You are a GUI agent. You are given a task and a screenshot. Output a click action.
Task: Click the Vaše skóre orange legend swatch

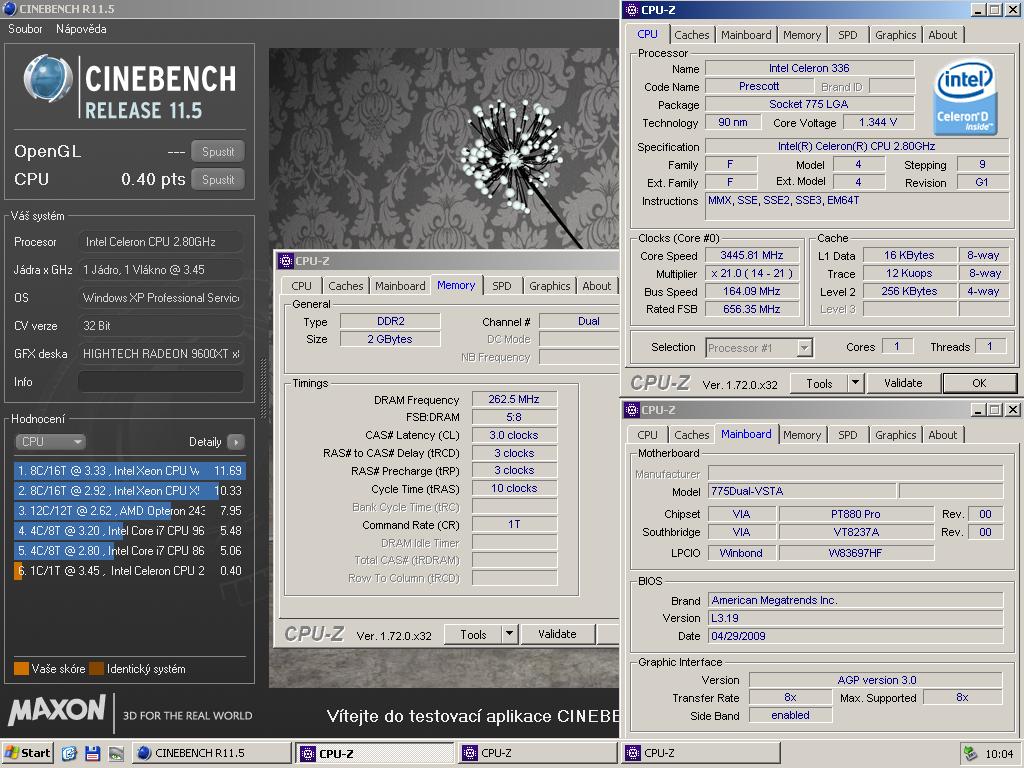pyautogui.click(x=21, y=669)
